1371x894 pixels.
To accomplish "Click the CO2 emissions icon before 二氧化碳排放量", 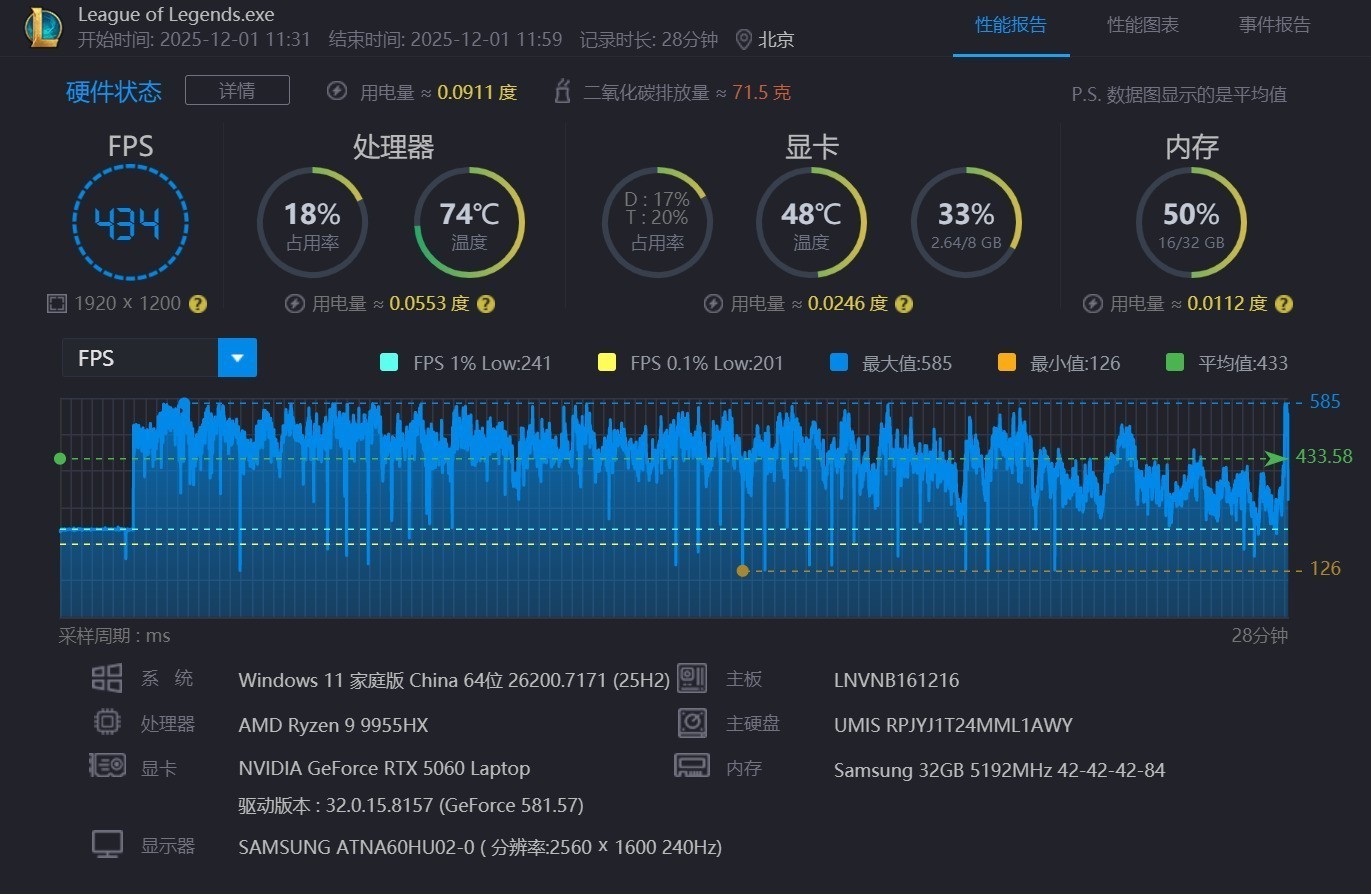I will coord(563,90).
